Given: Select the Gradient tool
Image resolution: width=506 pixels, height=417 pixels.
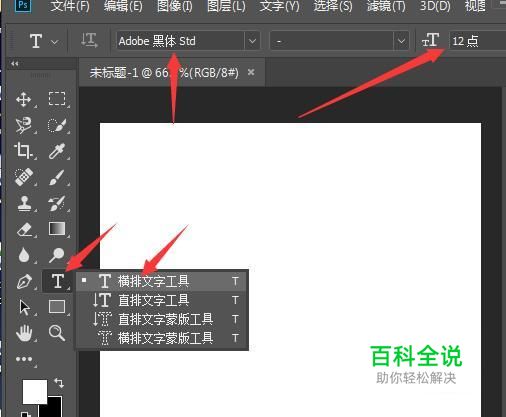Looking at the screenshot, I should coord(57,229).
